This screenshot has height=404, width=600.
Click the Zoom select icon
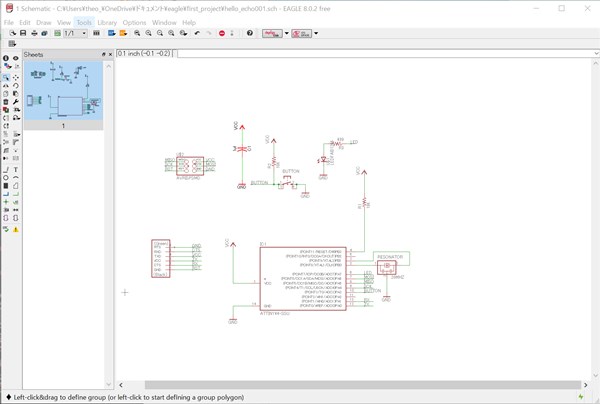pos(183,33)
